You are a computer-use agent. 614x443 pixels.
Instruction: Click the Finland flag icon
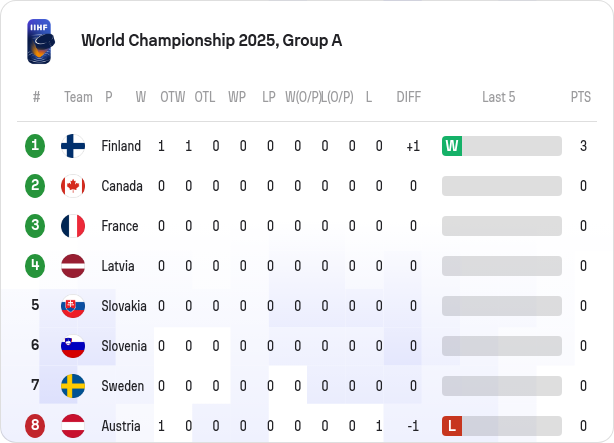(73, 146)
